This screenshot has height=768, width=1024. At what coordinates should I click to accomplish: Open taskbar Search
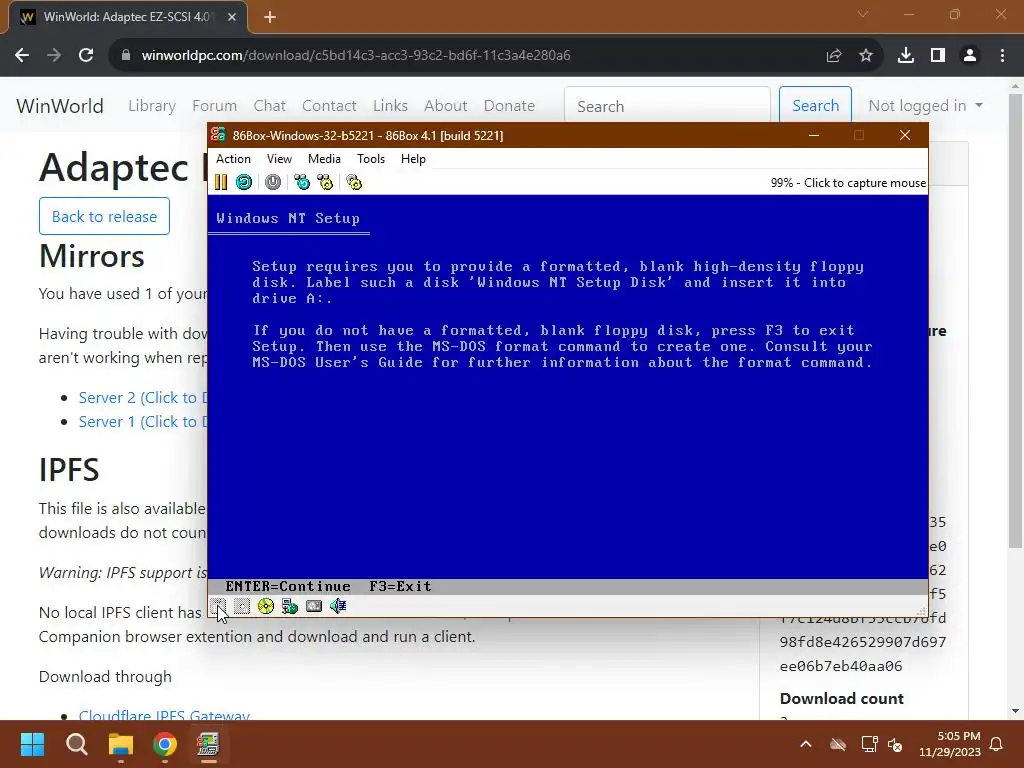(x=76, y=744)
